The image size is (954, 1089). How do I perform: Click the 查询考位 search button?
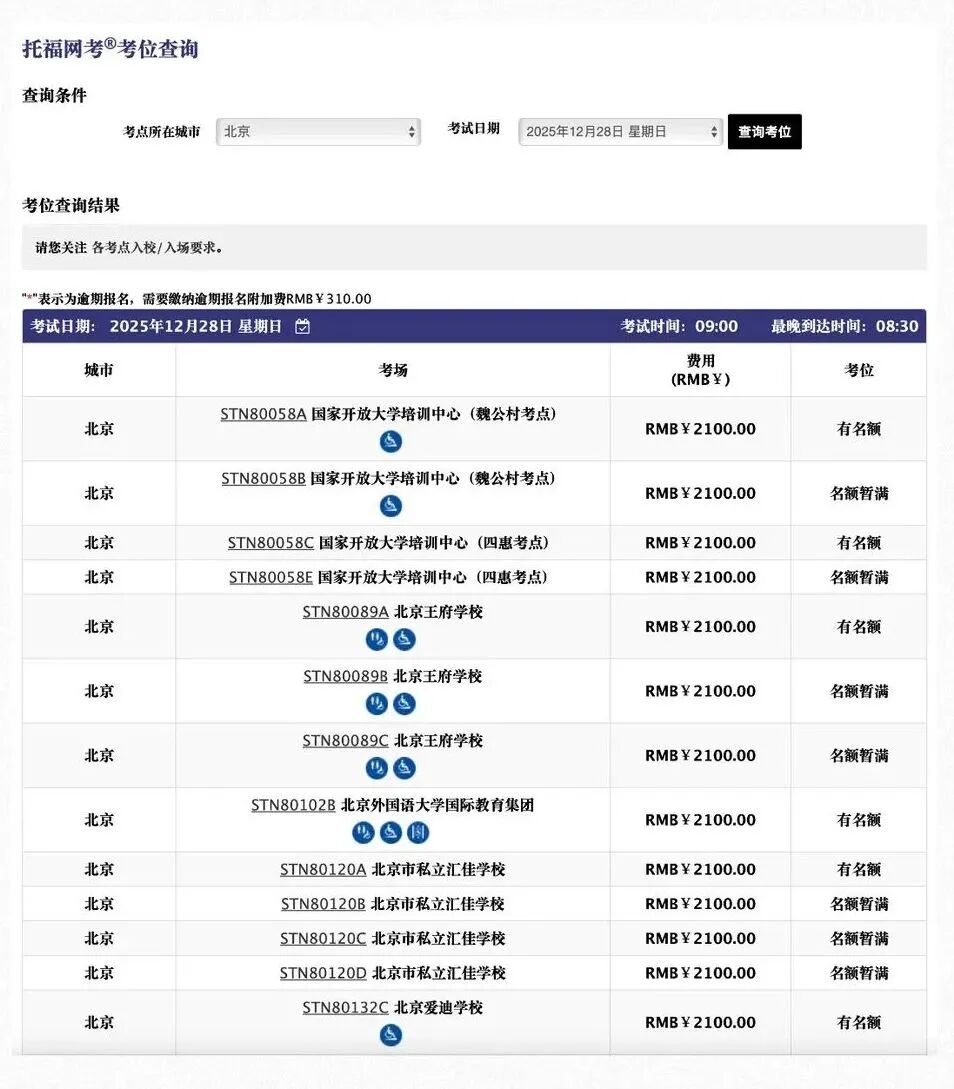point(764,131)
